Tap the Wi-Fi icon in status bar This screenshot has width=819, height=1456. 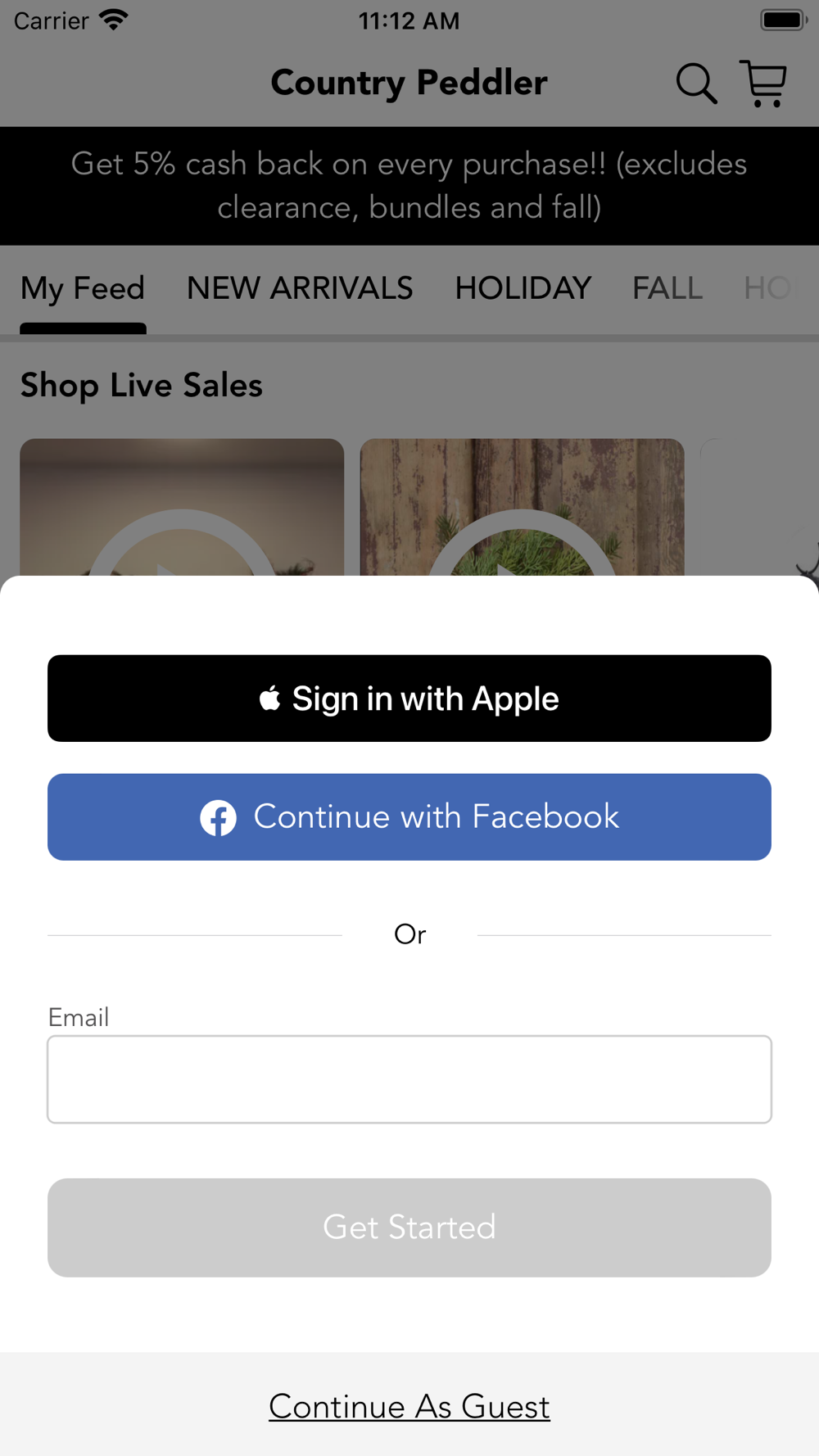tap(114, 20)
